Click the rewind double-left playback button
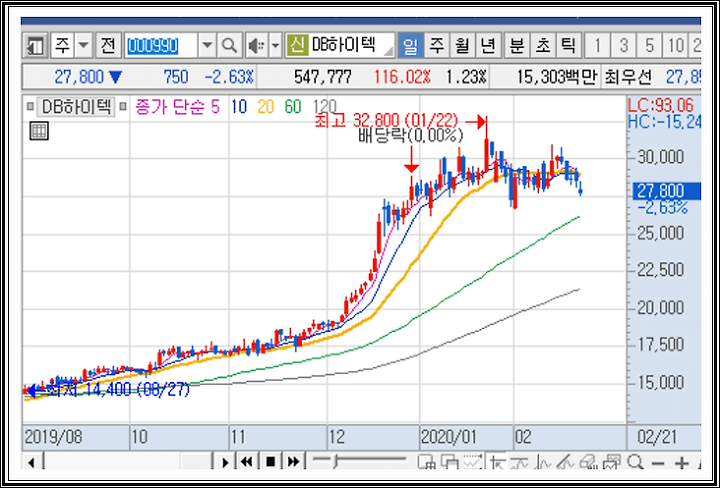 point(247,462)
